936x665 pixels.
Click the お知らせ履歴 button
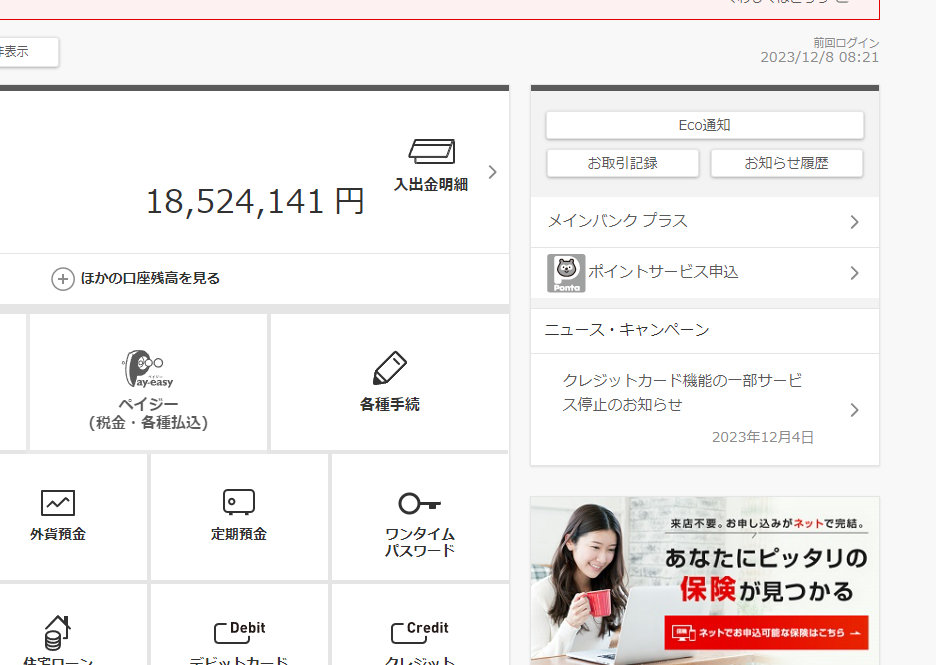(x=786, y=163)
